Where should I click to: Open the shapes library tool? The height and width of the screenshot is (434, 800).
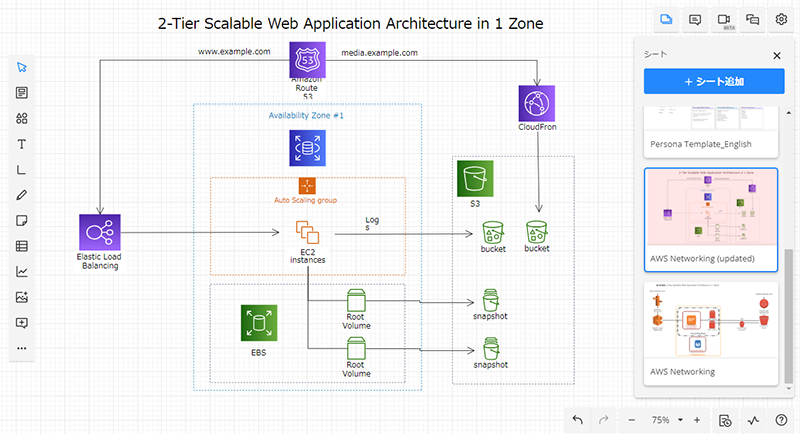click(x=21, y=118)
